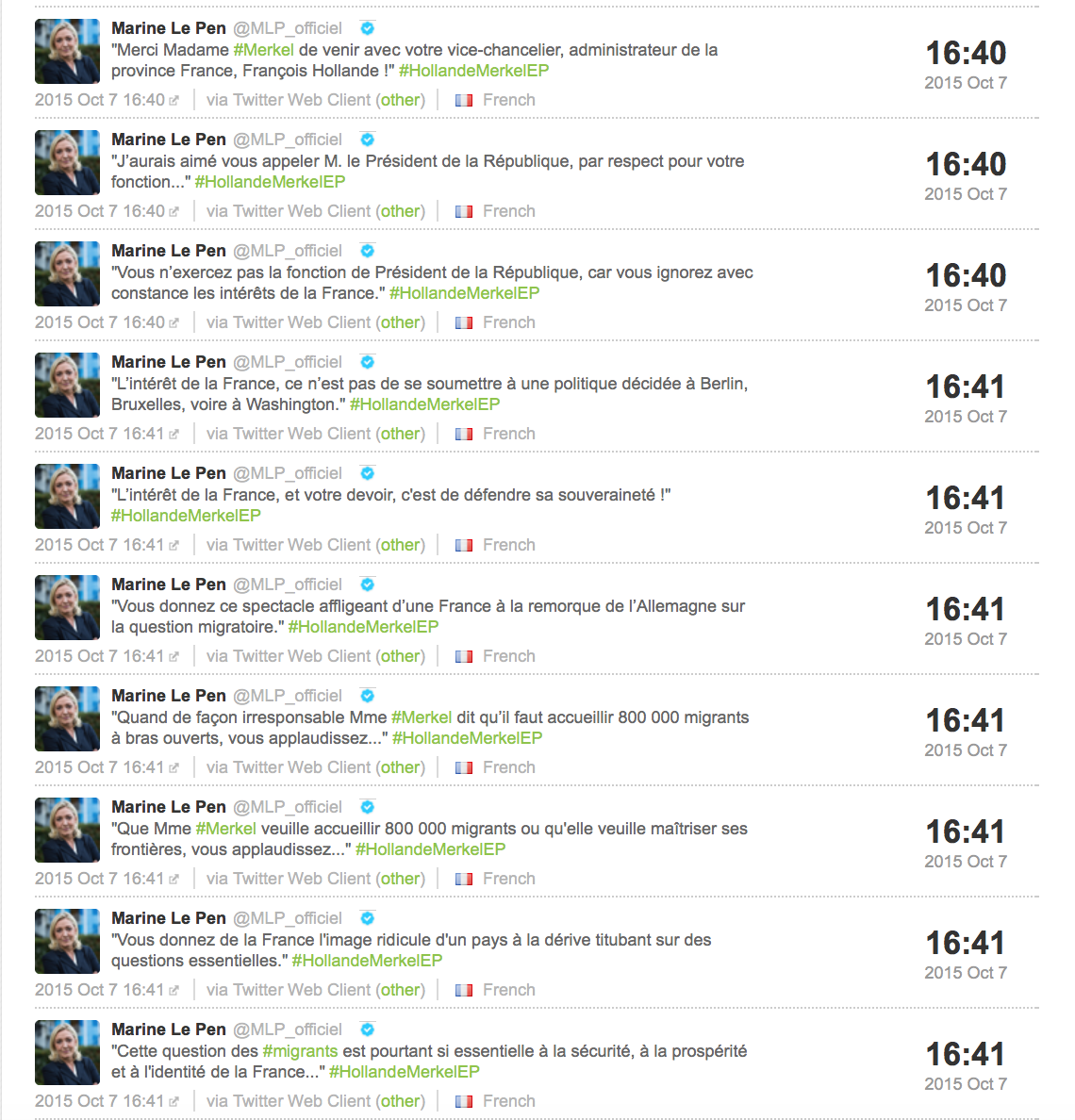Open external link icon on 'Bruxelles, voire à Washington' tweet

tap(174, 435)
